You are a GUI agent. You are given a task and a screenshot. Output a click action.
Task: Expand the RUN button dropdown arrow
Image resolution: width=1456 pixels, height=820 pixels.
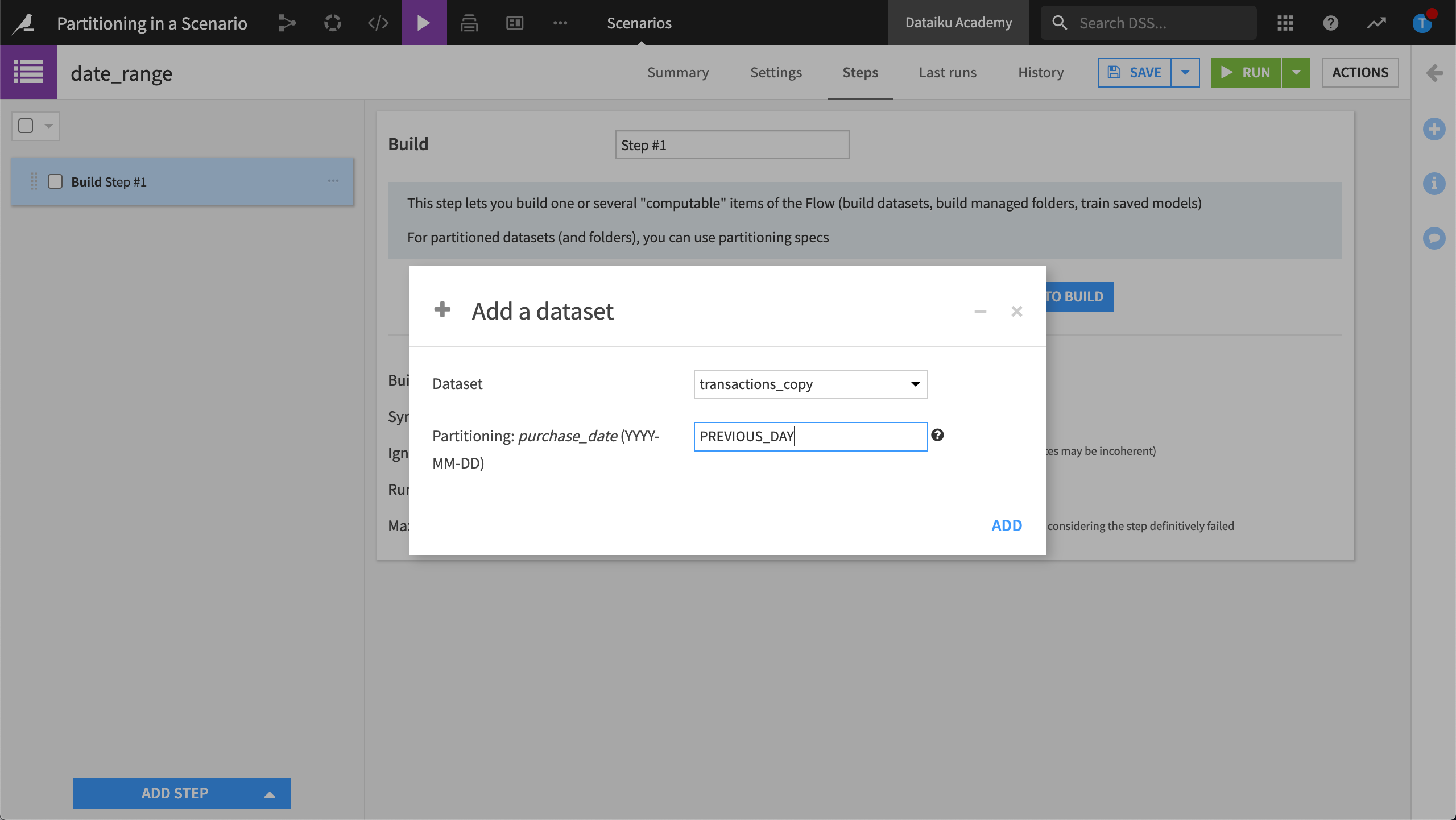[1296, 73]
